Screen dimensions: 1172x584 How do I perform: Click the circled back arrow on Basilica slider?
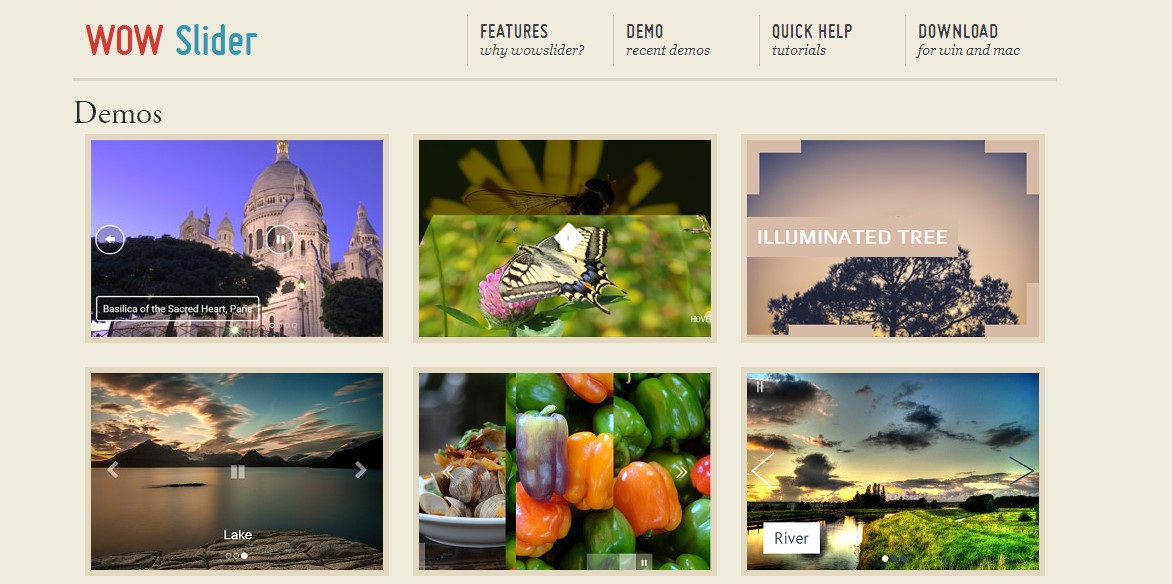[x=110, y=239]
